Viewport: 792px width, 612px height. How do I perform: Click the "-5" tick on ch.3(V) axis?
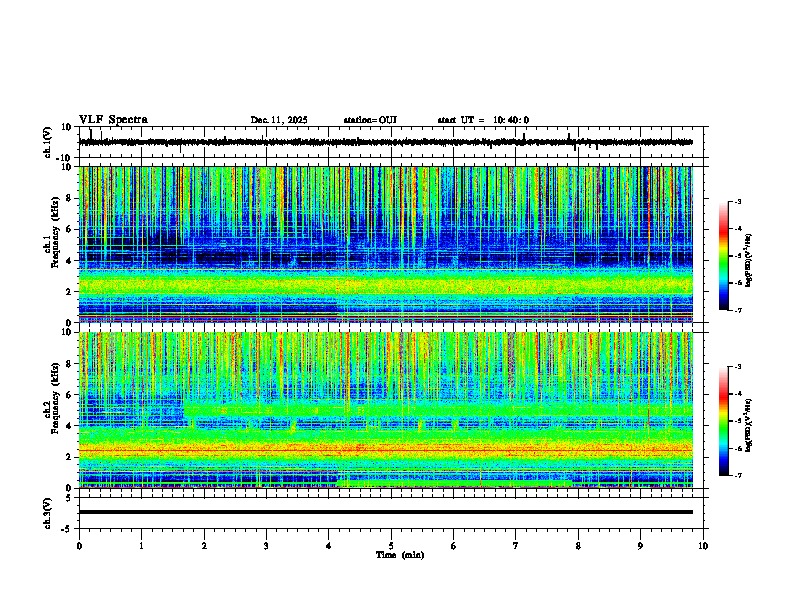67,529
